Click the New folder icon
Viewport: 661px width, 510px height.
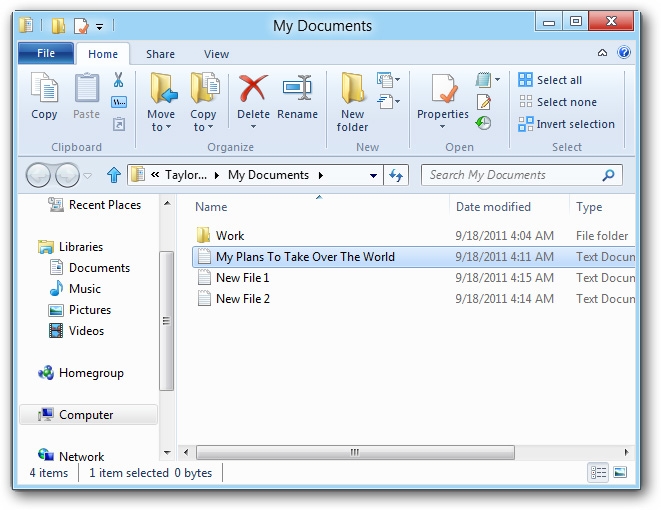coord(352,88)
